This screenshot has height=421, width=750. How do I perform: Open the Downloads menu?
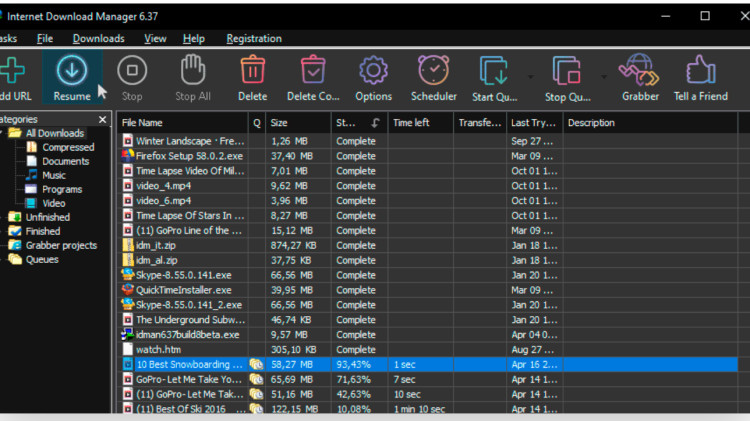tap(99, 39)
